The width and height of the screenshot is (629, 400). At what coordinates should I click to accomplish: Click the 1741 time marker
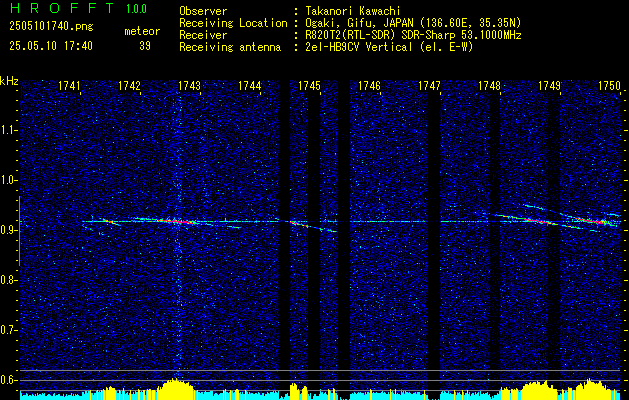[69, 86]
